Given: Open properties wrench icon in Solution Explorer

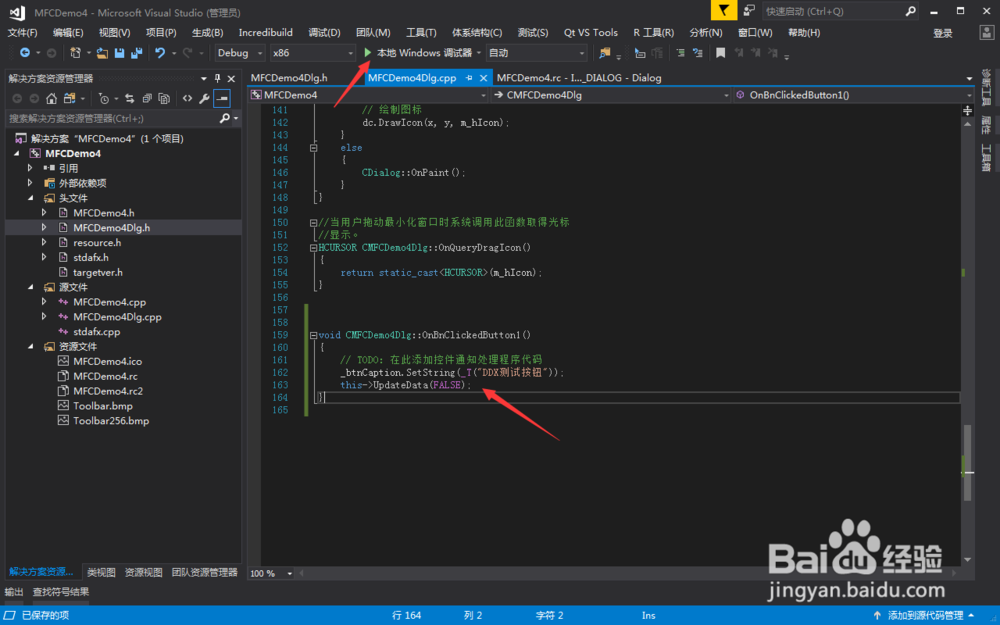Looking at the screenshot, I should (x=204, y=98).
